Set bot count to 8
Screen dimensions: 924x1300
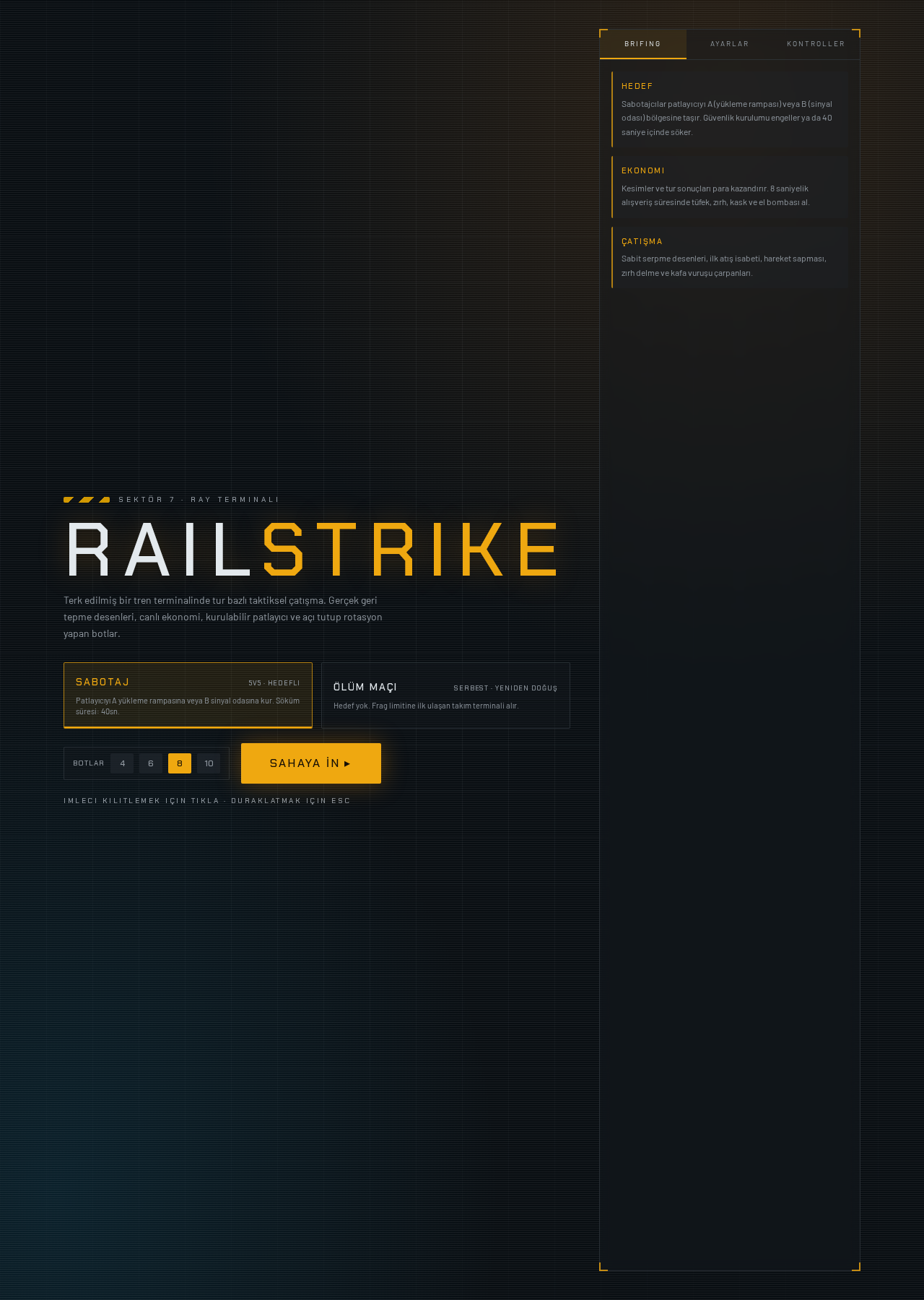(180, 763)
